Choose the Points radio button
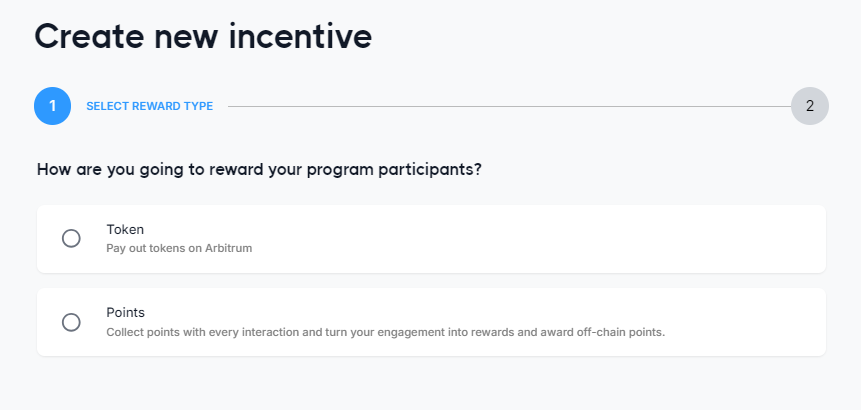This screenshot has width=861, height=410. [x=71, y=322]
